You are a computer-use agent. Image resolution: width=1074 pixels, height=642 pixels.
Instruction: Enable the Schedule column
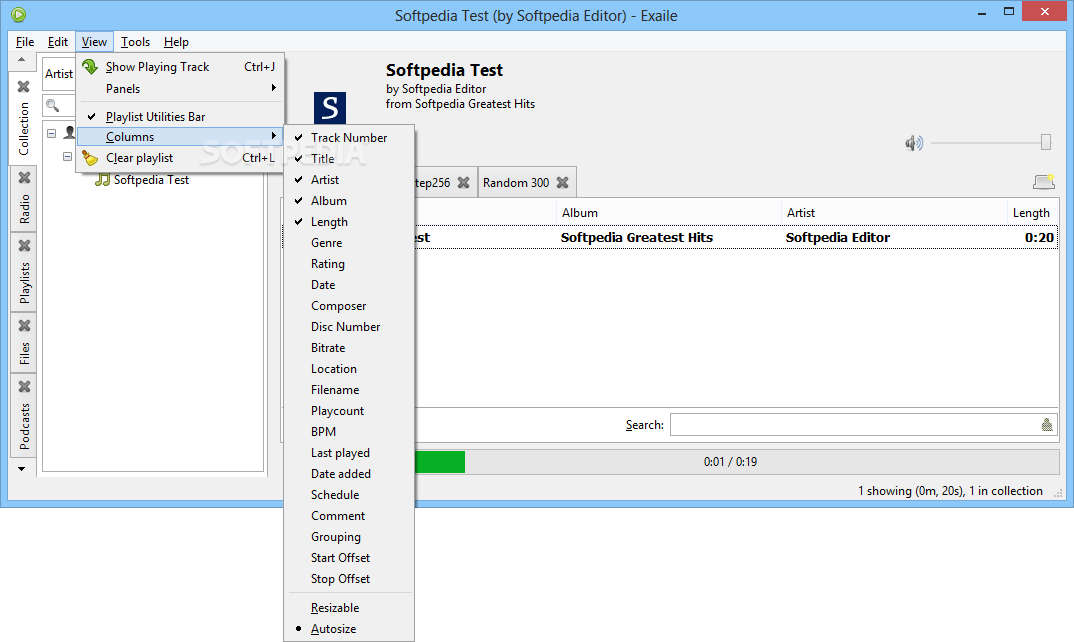(x=349, y=495)
